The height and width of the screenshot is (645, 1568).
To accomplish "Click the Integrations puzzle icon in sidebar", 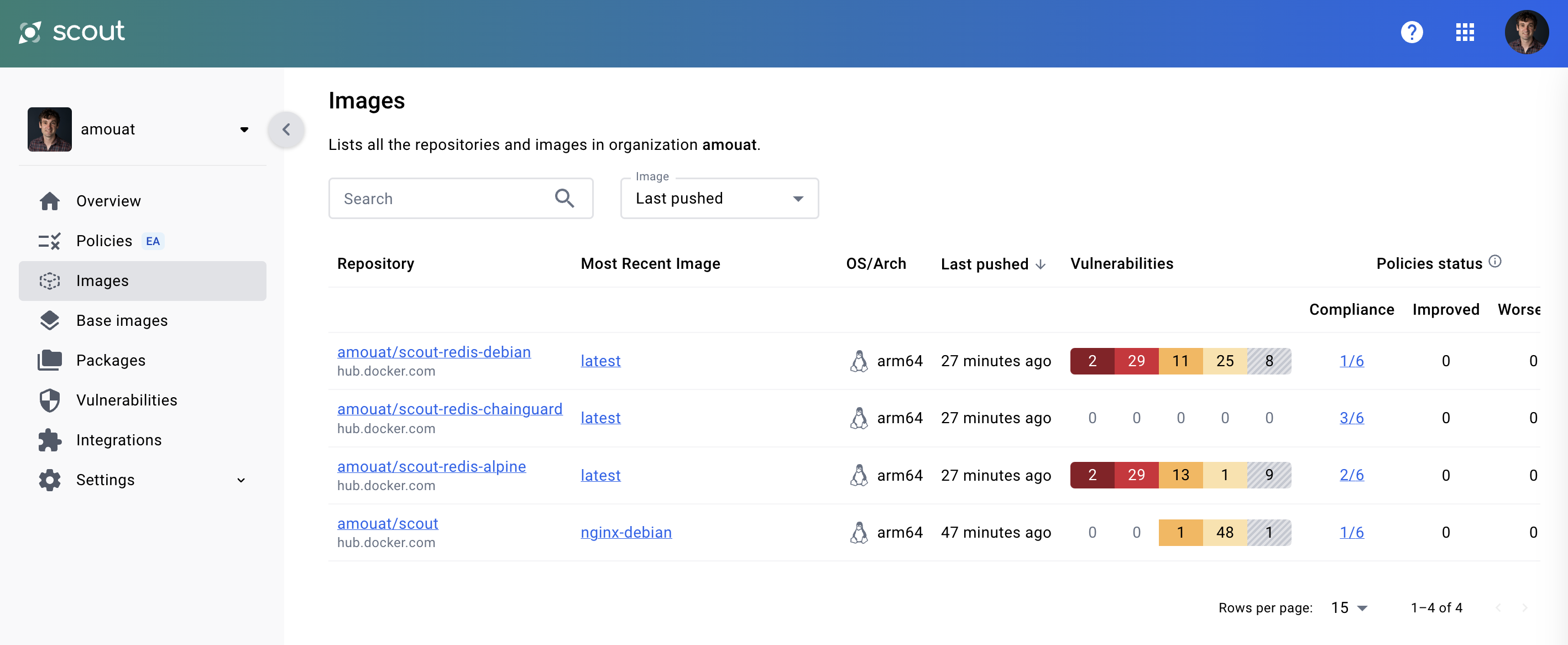I will click(x=49, y=440).
